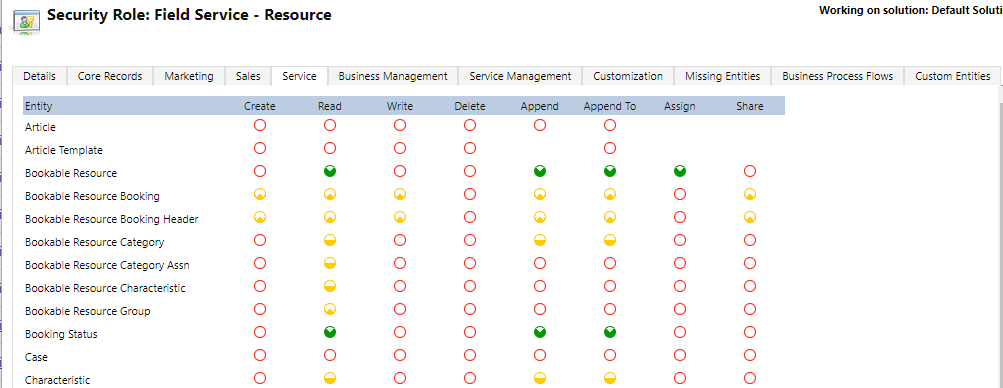
Task: Toggle Delete privilege for Article Template
Action: pyautogui.click(x=470, y=148)
